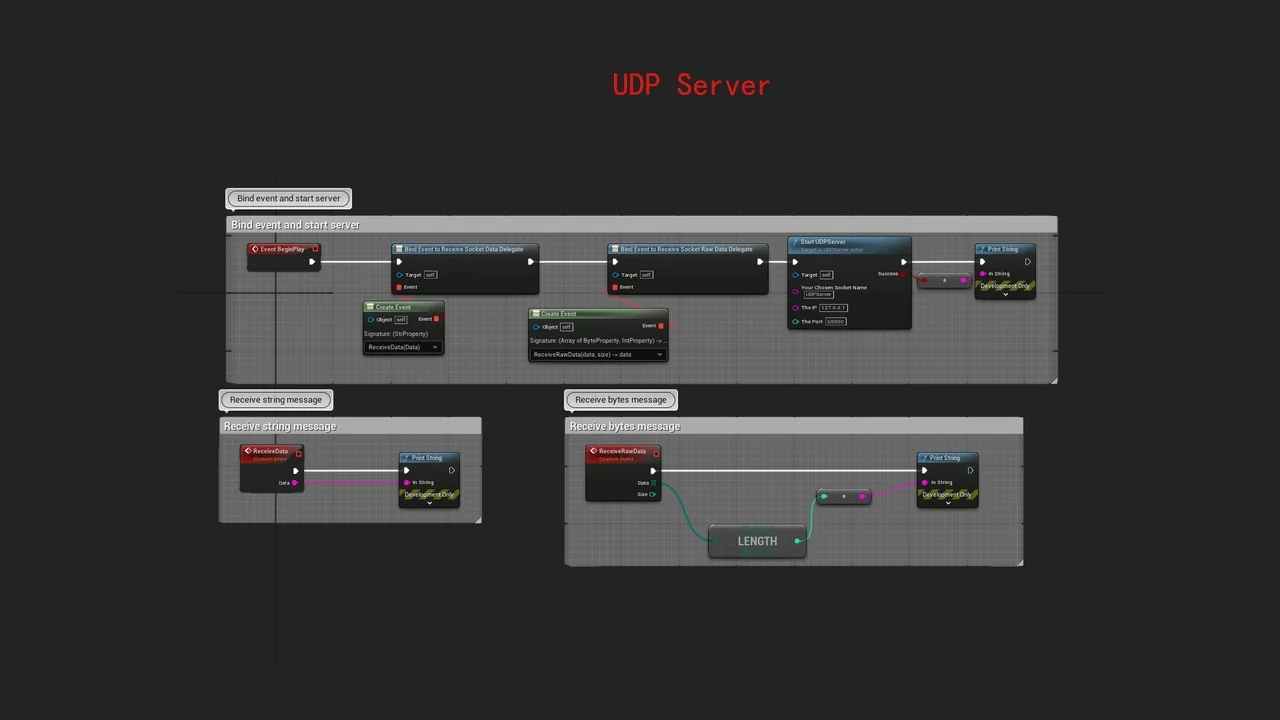Click the Bind Event to Receive Socket Raw Data Delegate title

pyautogui.click(x=686, y=249)
